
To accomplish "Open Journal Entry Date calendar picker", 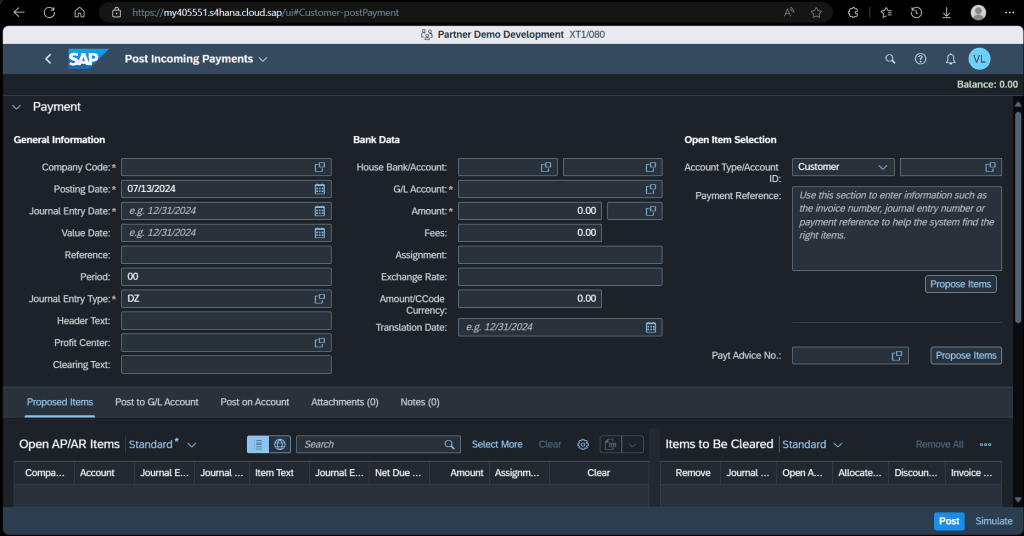I will (x=320, y=211).
